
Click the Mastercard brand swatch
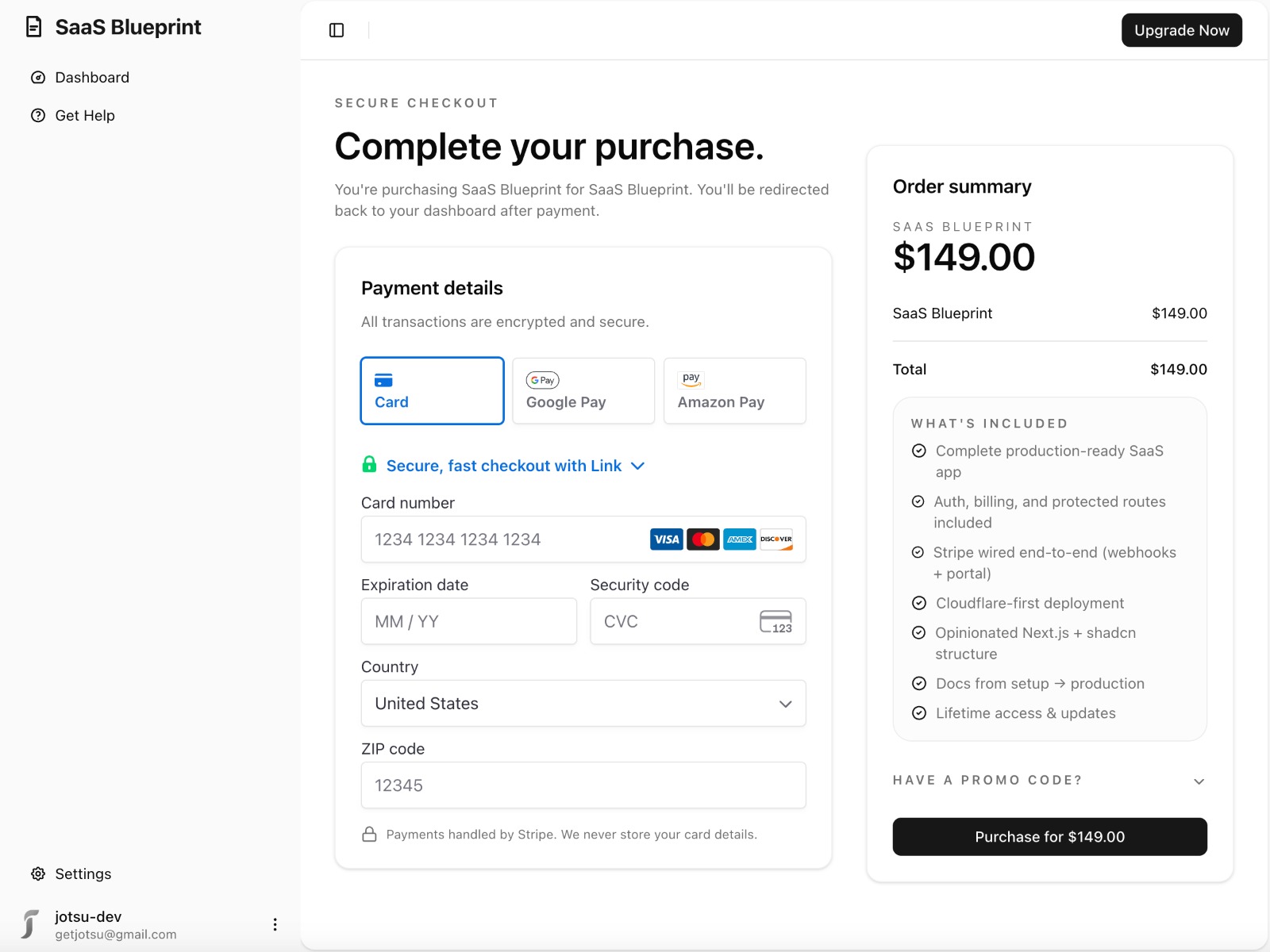point(702,539)
